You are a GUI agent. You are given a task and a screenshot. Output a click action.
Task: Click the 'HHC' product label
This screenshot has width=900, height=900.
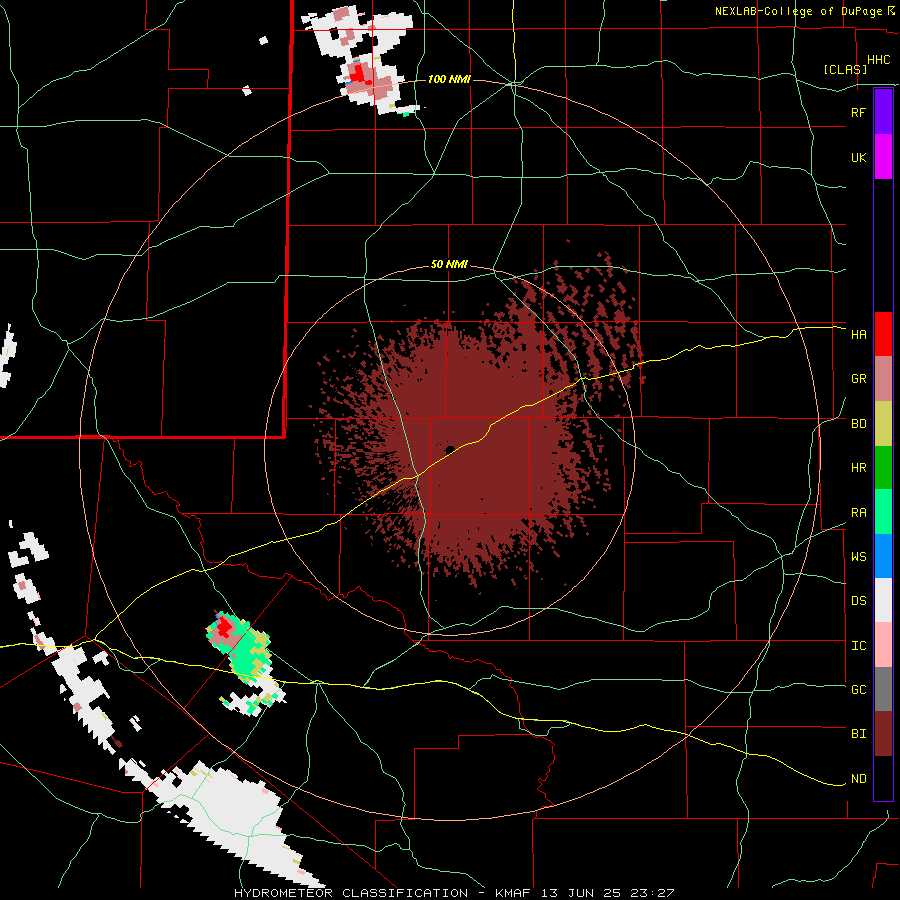click(x=878, y=60)
